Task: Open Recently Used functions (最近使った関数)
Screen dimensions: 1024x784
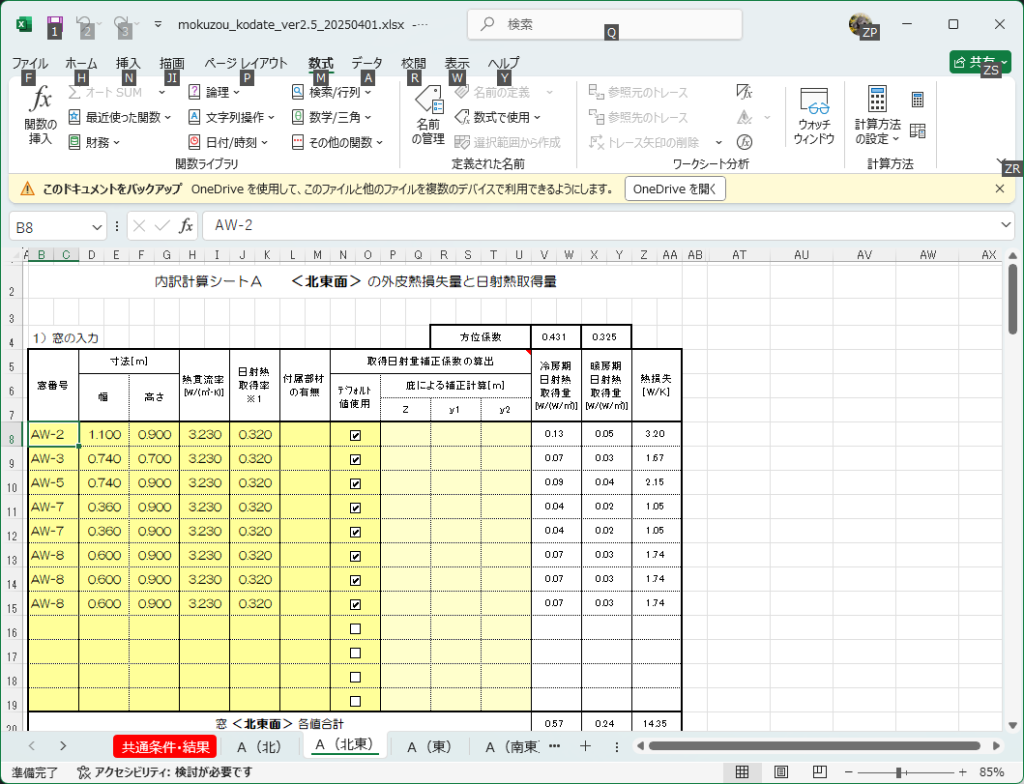Action: (x=120, y=117)
